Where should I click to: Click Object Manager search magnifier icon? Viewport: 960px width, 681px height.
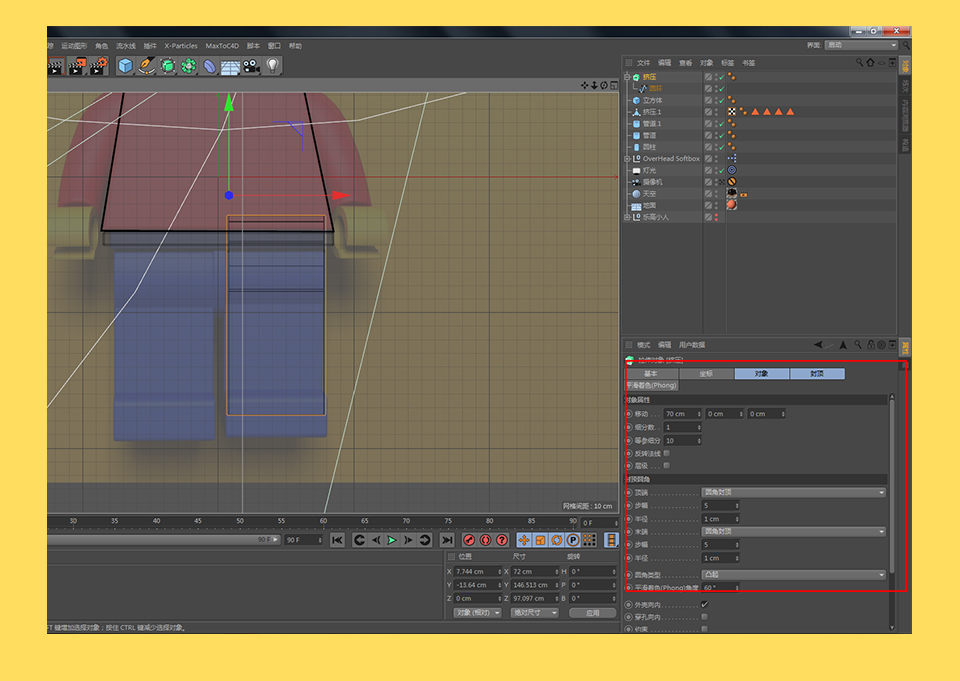click(860, 62)
